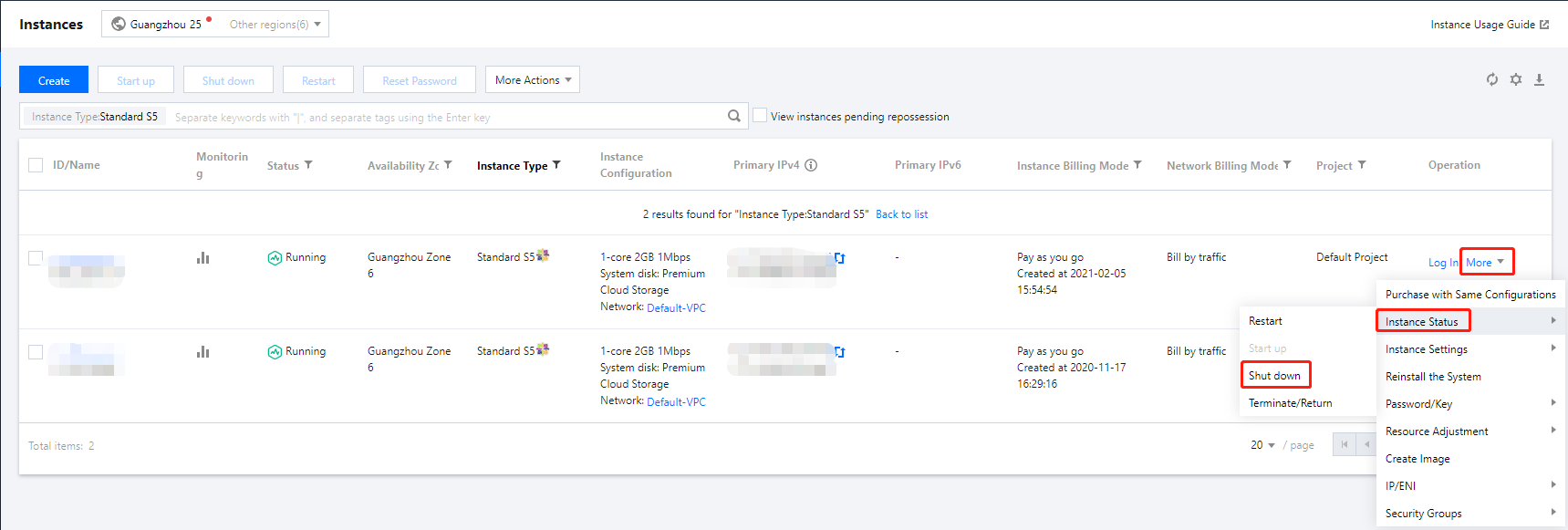The height and width of the screenshot is (530, 1568).
Task: Check 'View instances pending repossession'
Action: click(x=760, y=116)
